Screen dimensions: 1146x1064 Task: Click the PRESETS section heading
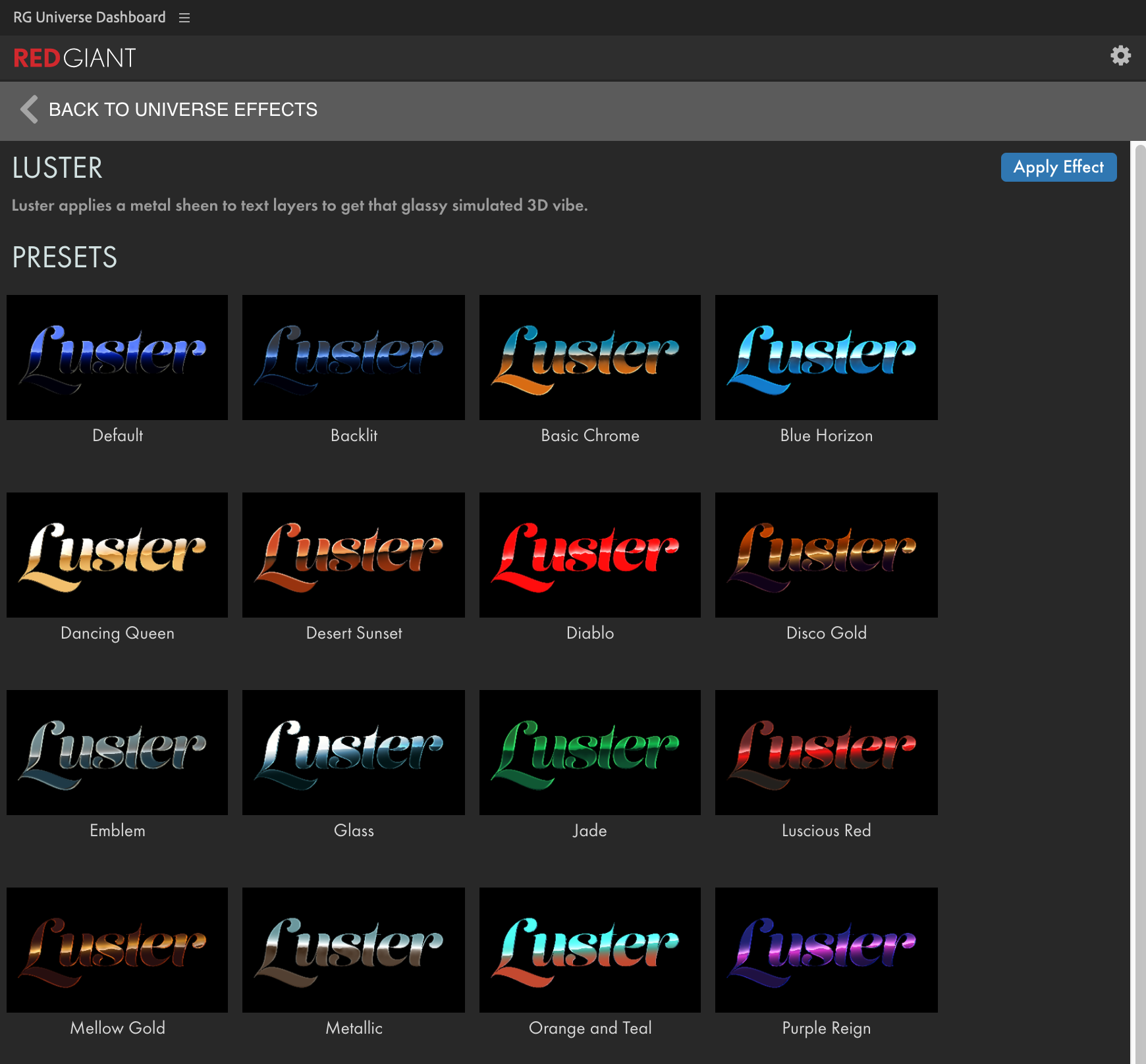click(65, 257)
